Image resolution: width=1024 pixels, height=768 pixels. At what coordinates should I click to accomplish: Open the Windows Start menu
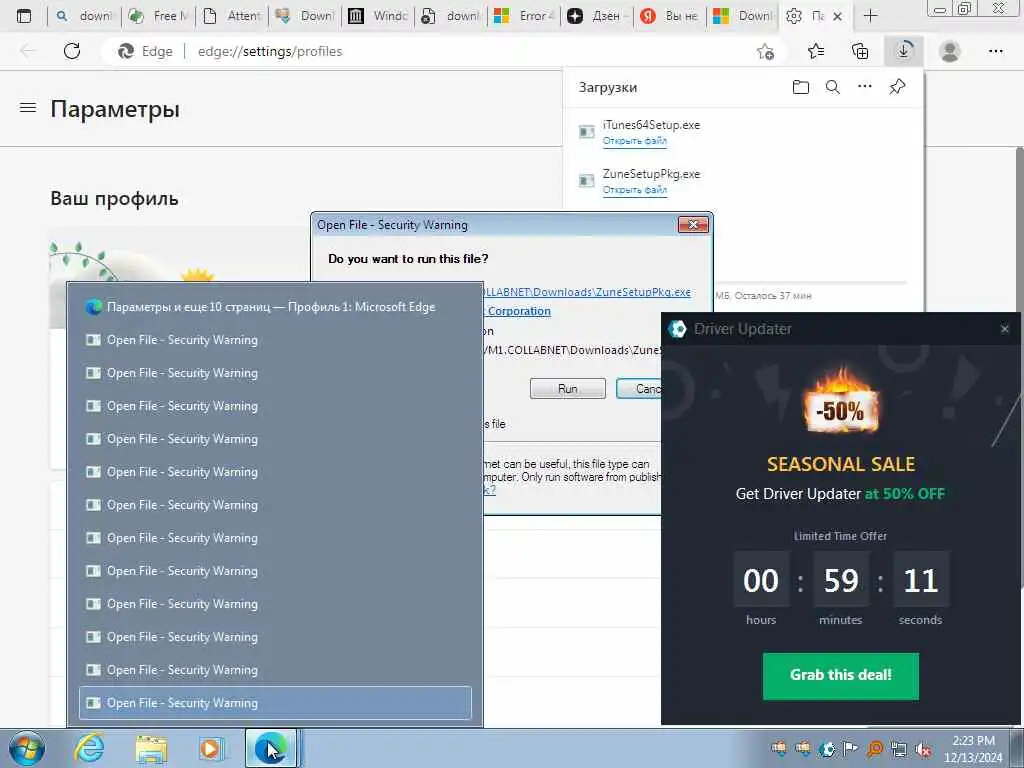pos(27,748)
